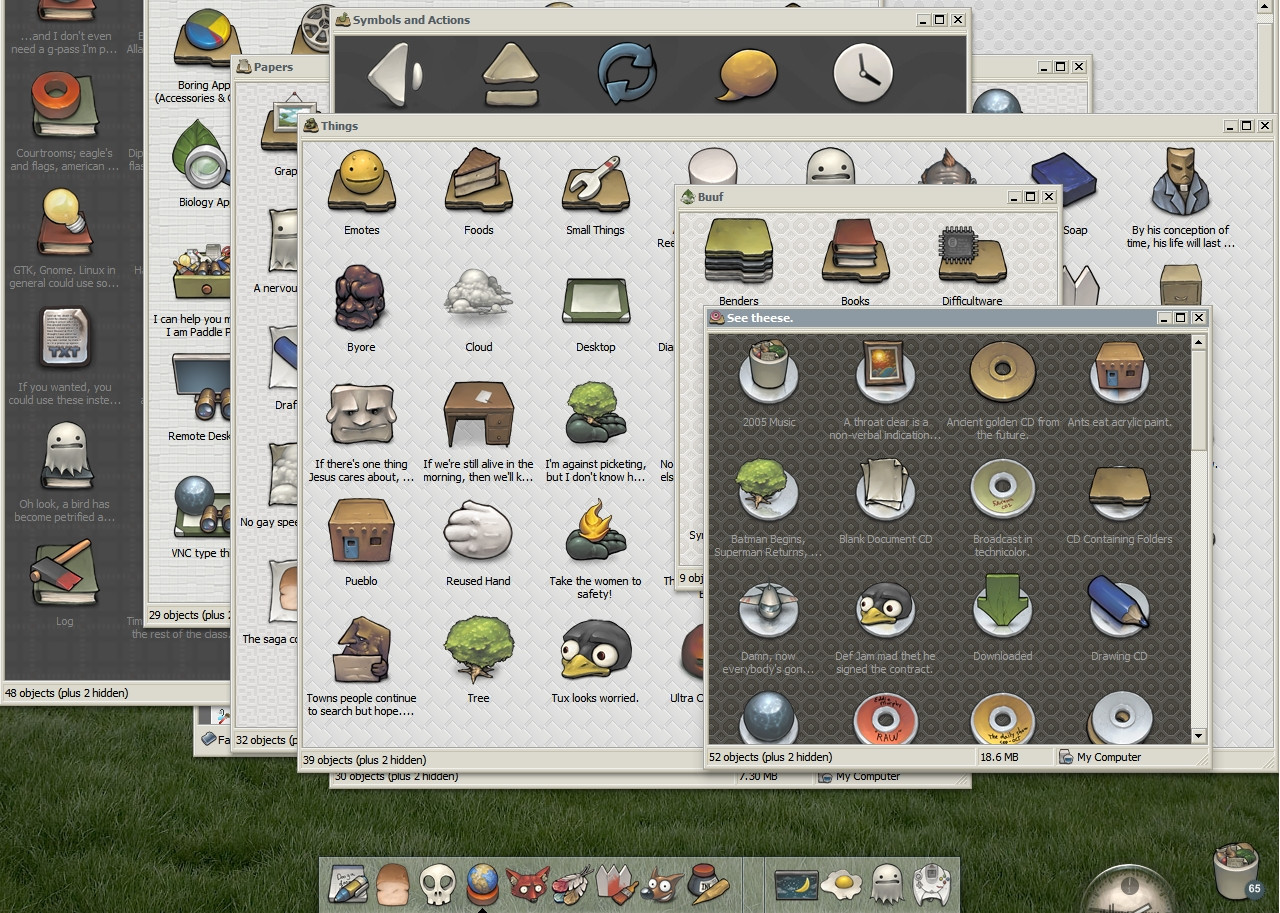Screen dimensions: 1280x913
Task: Select the Desktop tray icon
Action: [x=595, y=300]
